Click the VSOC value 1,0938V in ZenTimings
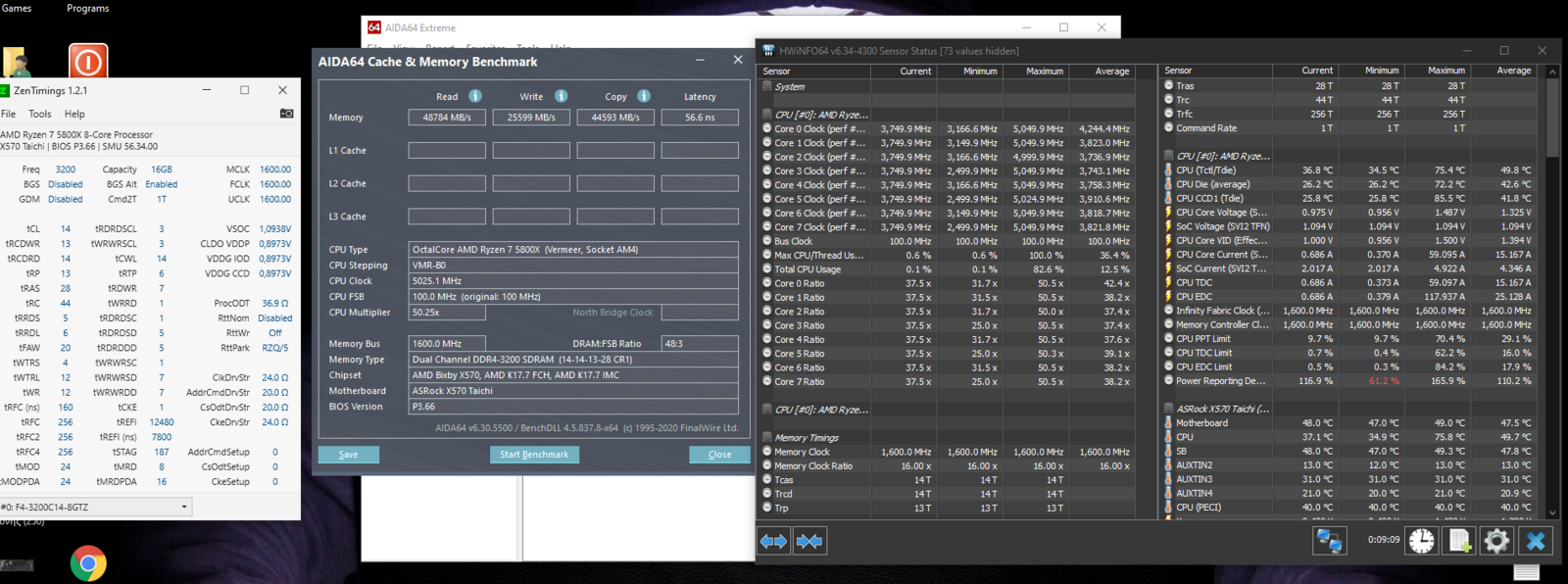The image size is (1568, 584). click(x=275, y=229)
